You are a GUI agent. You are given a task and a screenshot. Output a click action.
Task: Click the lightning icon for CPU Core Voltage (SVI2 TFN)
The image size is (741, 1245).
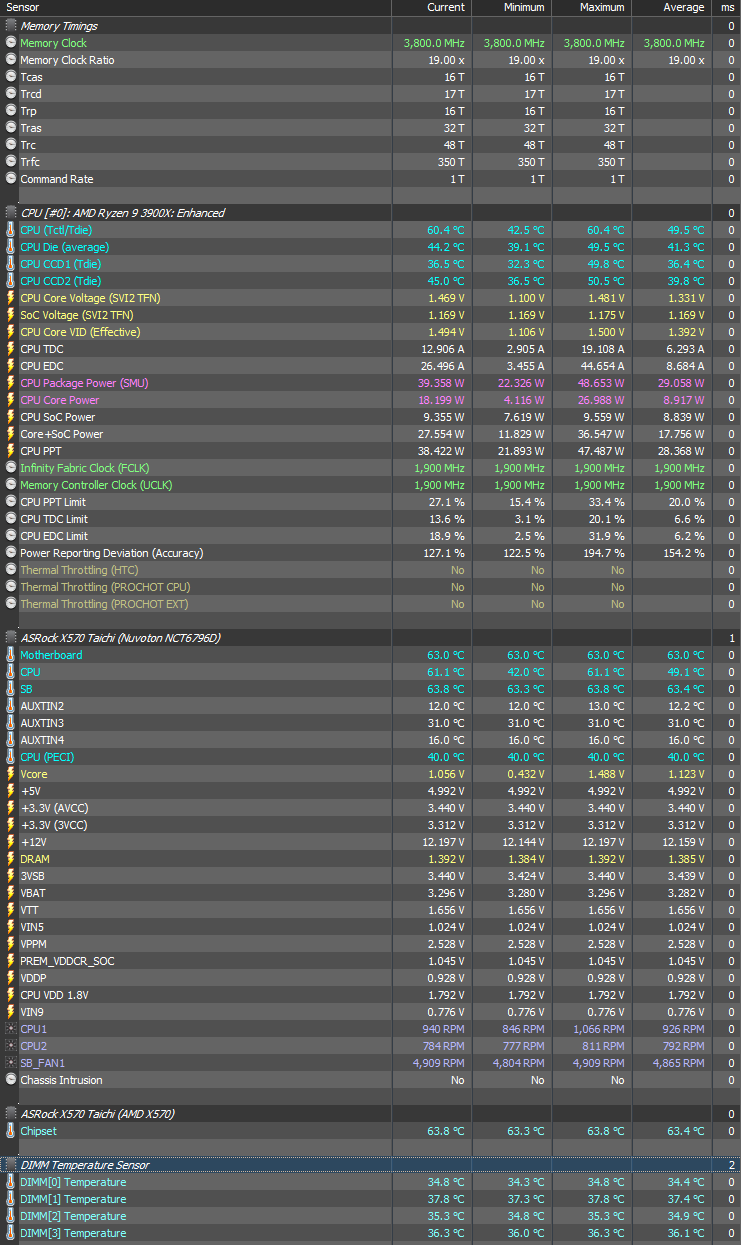pos(11,298)
